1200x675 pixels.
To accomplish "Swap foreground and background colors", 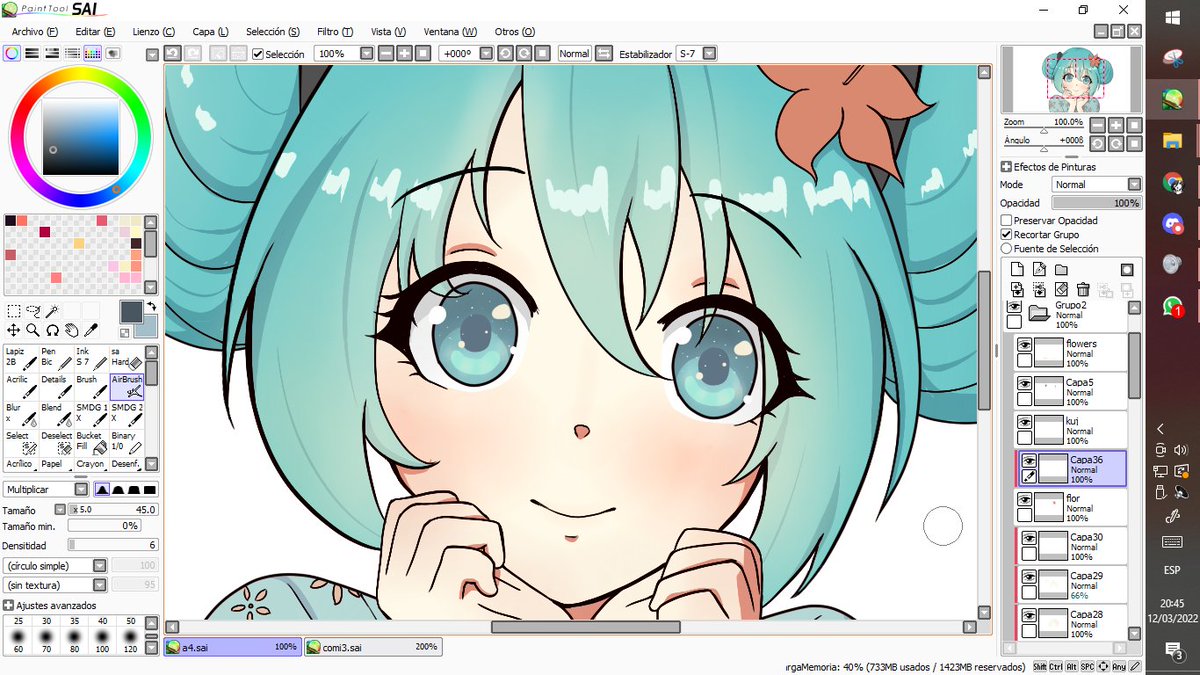I will tap(150, 306).
